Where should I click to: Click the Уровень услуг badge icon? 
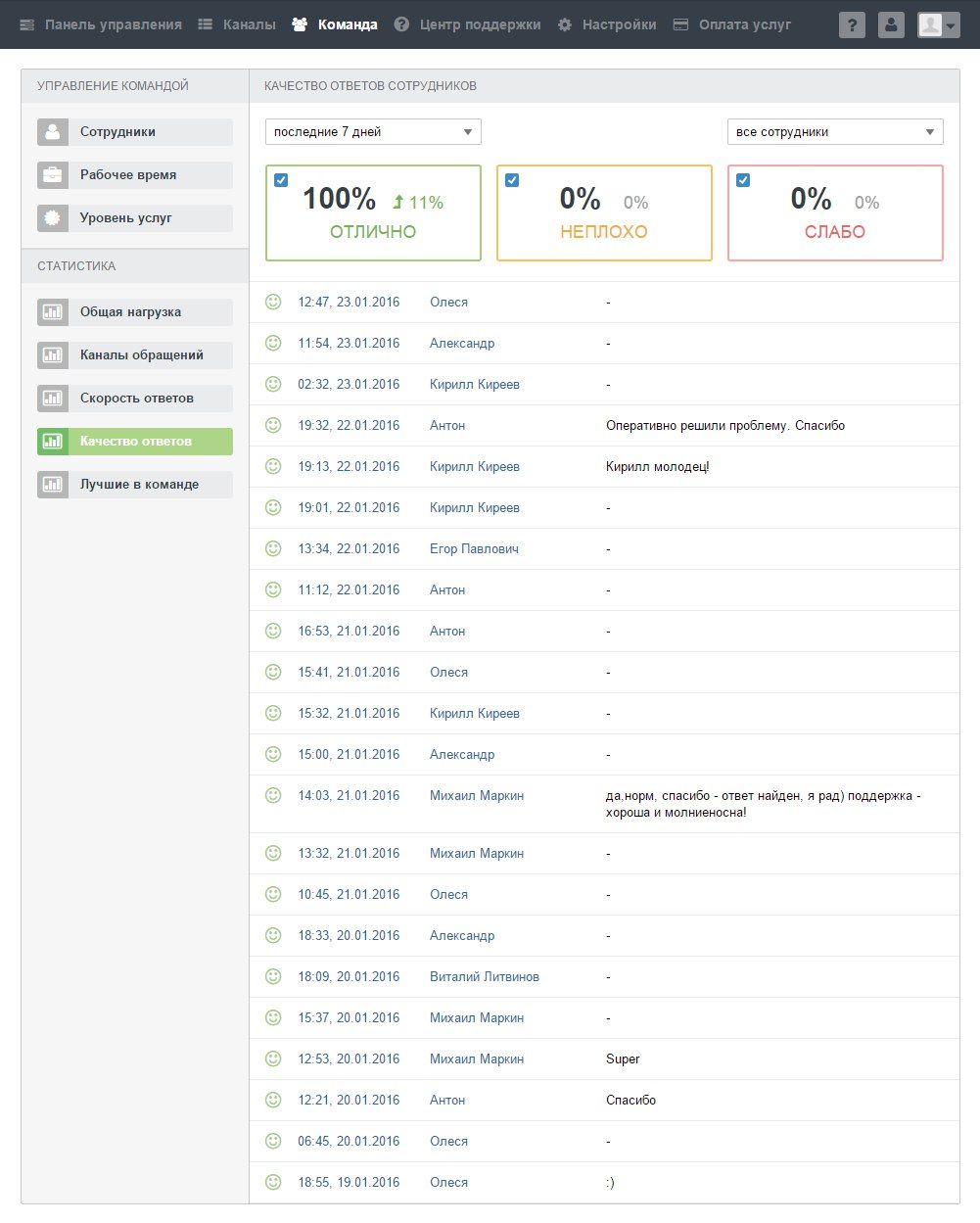53,218
